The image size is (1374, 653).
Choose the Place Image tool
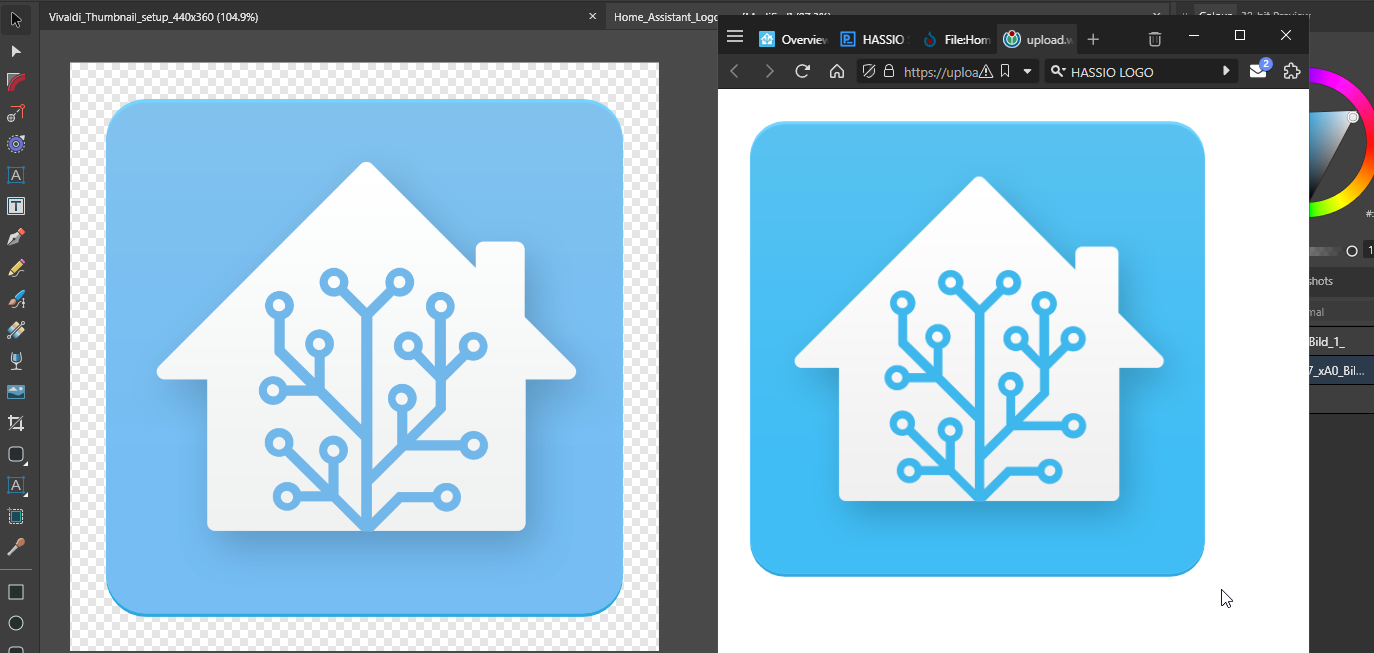point(16,392)
